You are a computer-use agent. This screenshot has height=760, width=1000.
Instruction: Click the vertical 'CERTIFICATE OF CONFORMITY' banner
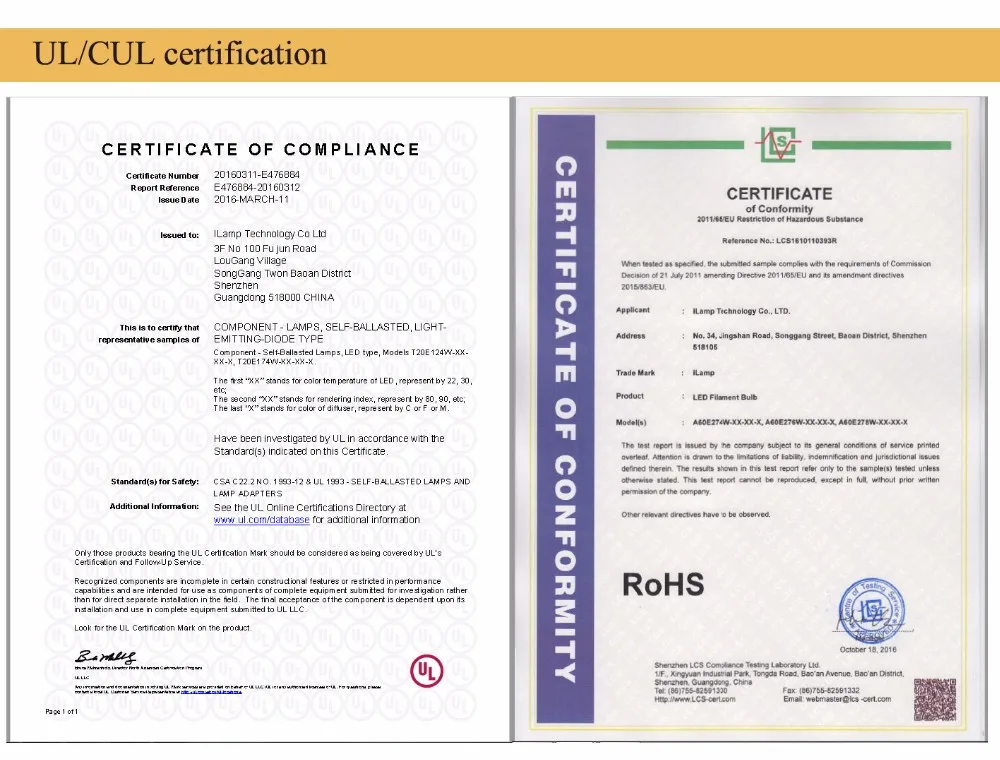point(566,419)
